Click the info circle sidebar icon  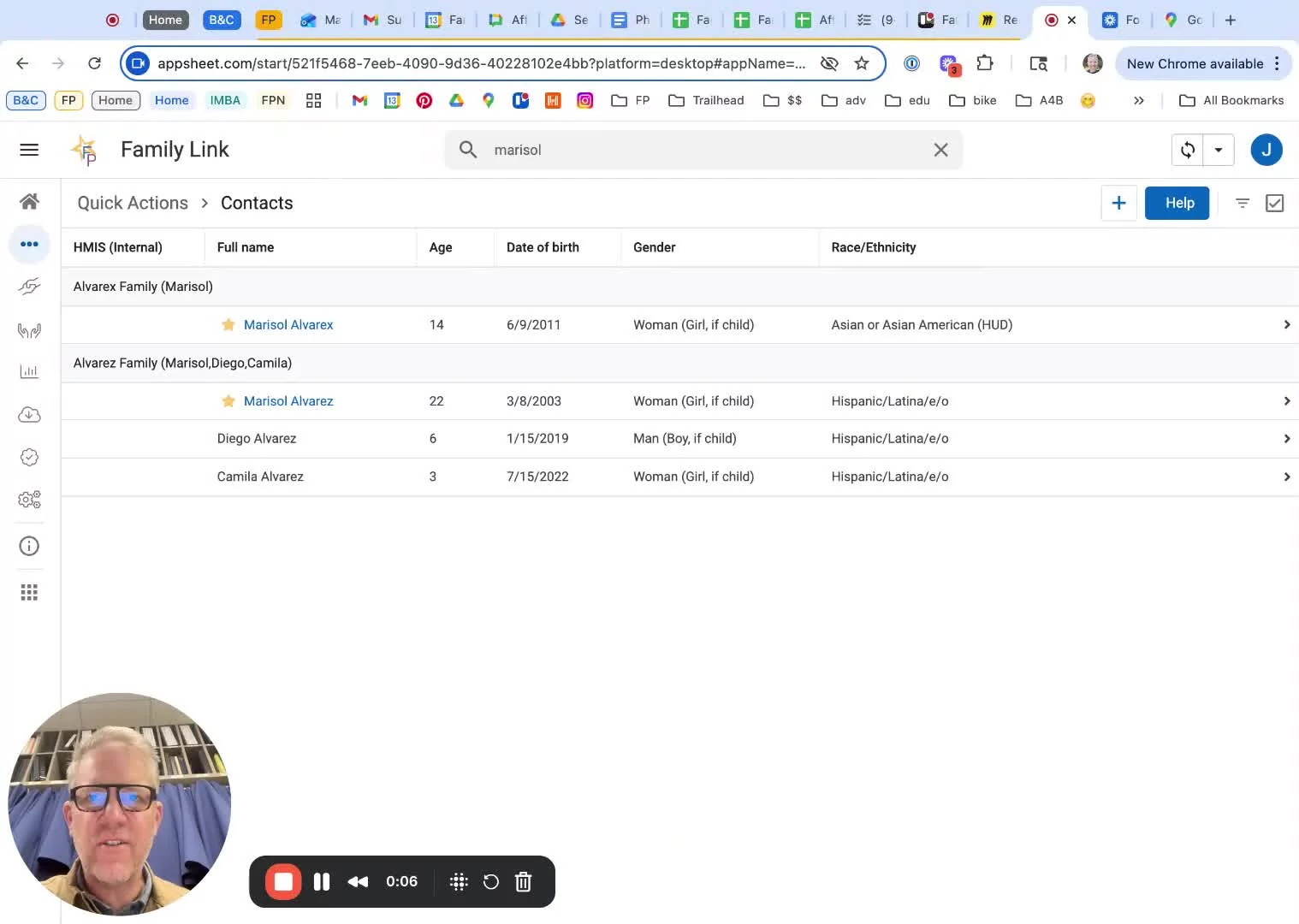(x=29, y=546)
